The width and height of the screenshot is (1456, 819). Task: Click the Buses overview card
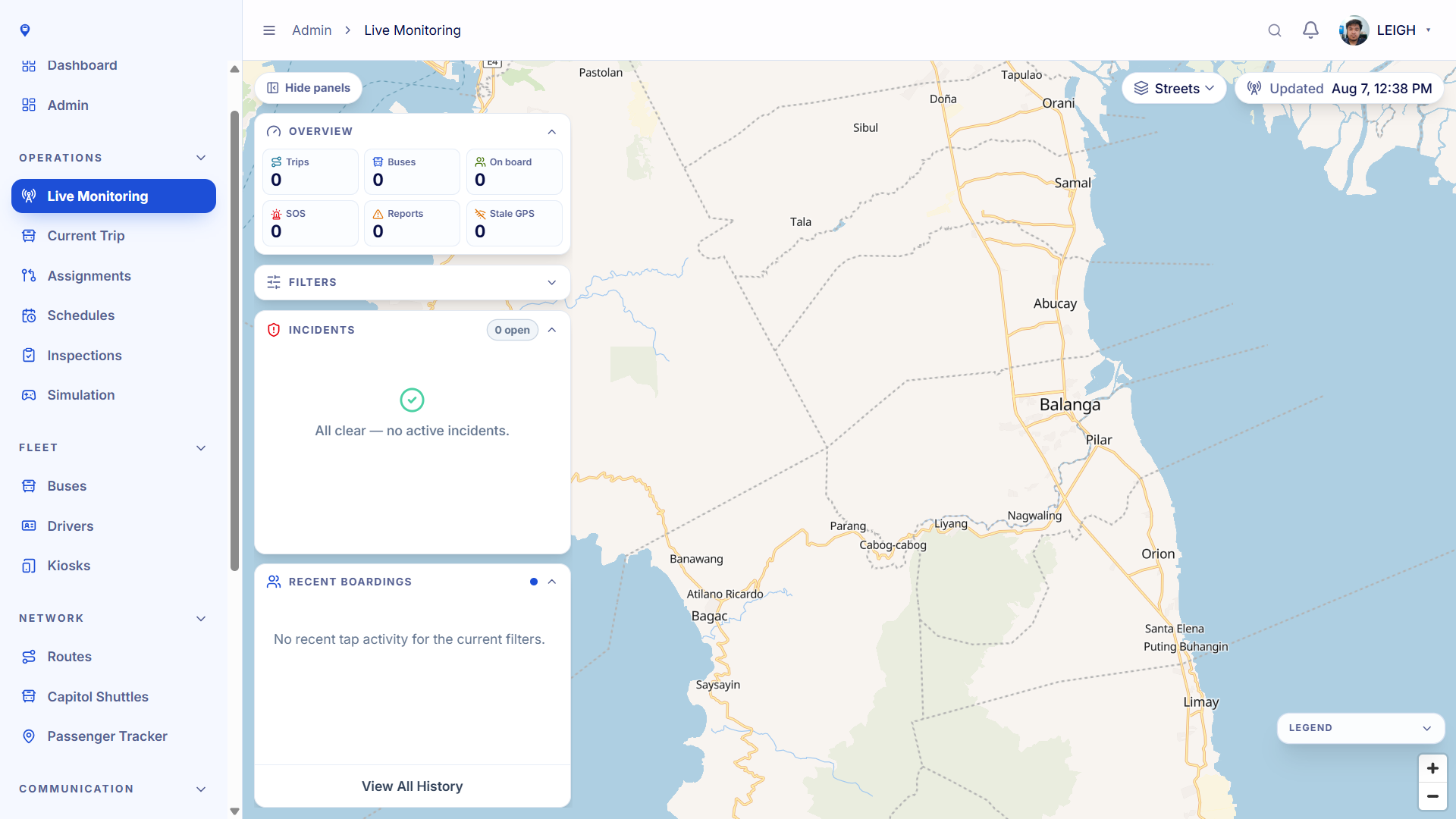click(x=412, y=172)
